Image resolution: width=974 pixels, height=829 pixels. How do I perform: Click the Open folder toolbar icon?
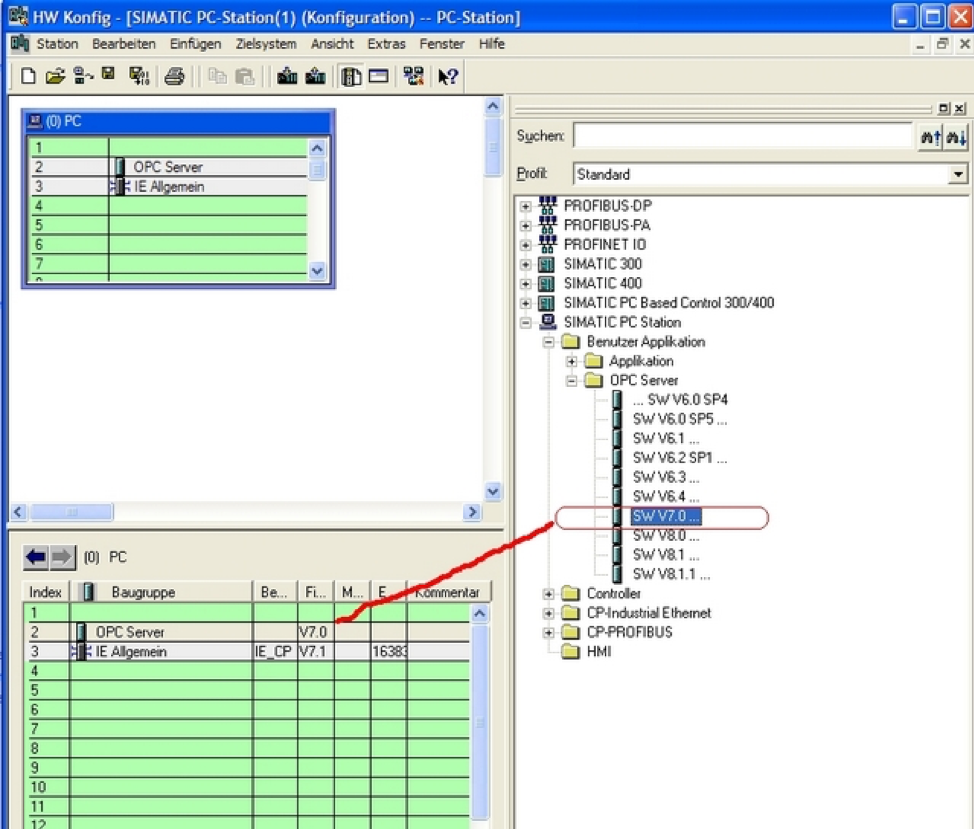coord(55,77)
